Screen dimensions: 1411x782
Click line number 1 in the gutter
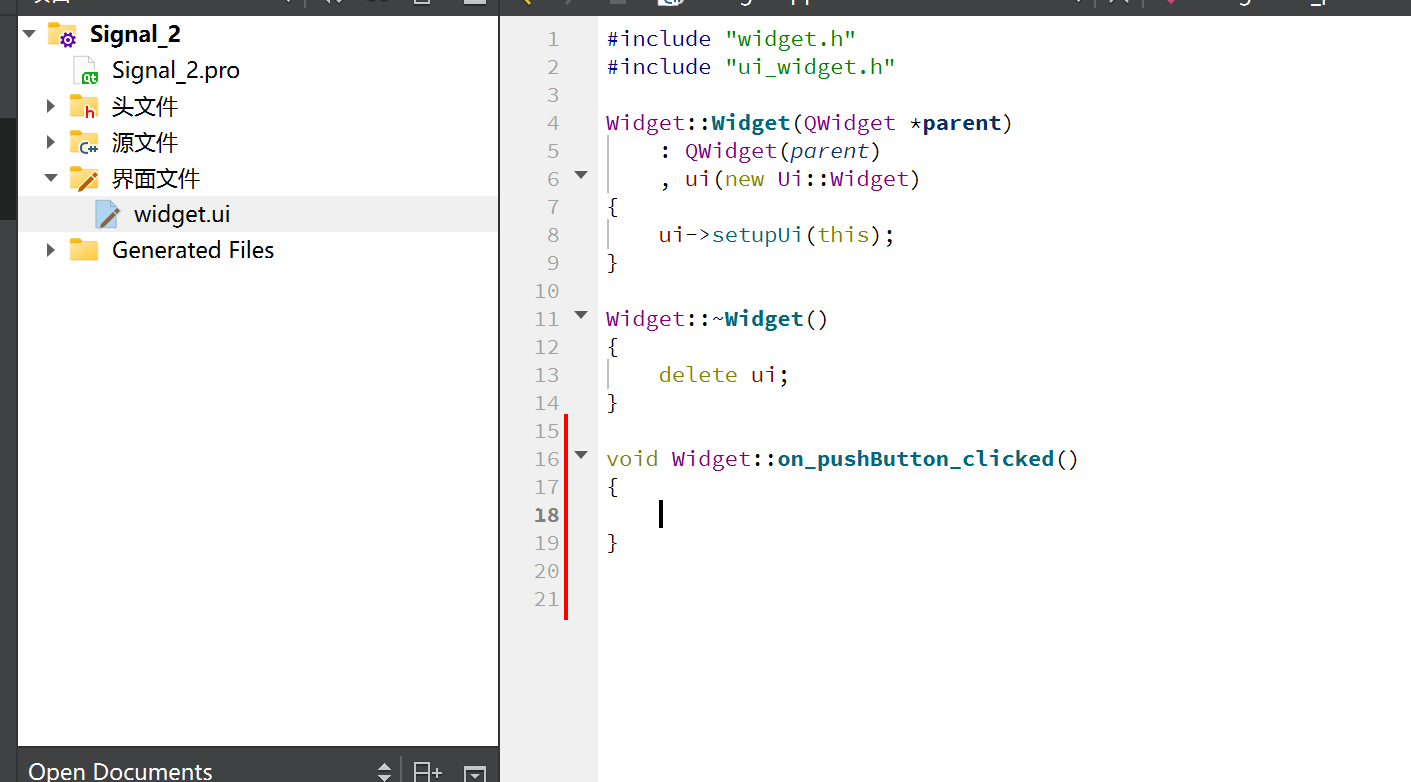(x=553, y=39)
